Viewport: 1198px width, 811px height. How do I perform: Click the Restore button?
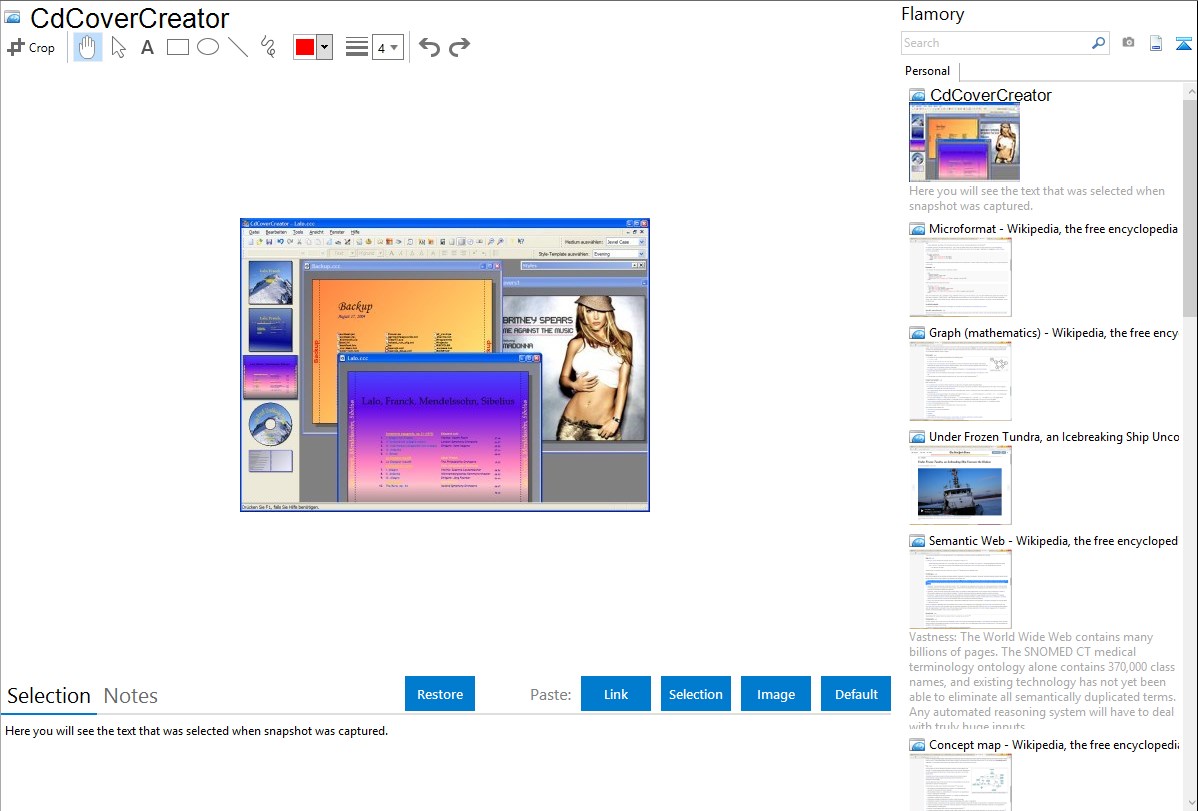click(x=440, y=694)
